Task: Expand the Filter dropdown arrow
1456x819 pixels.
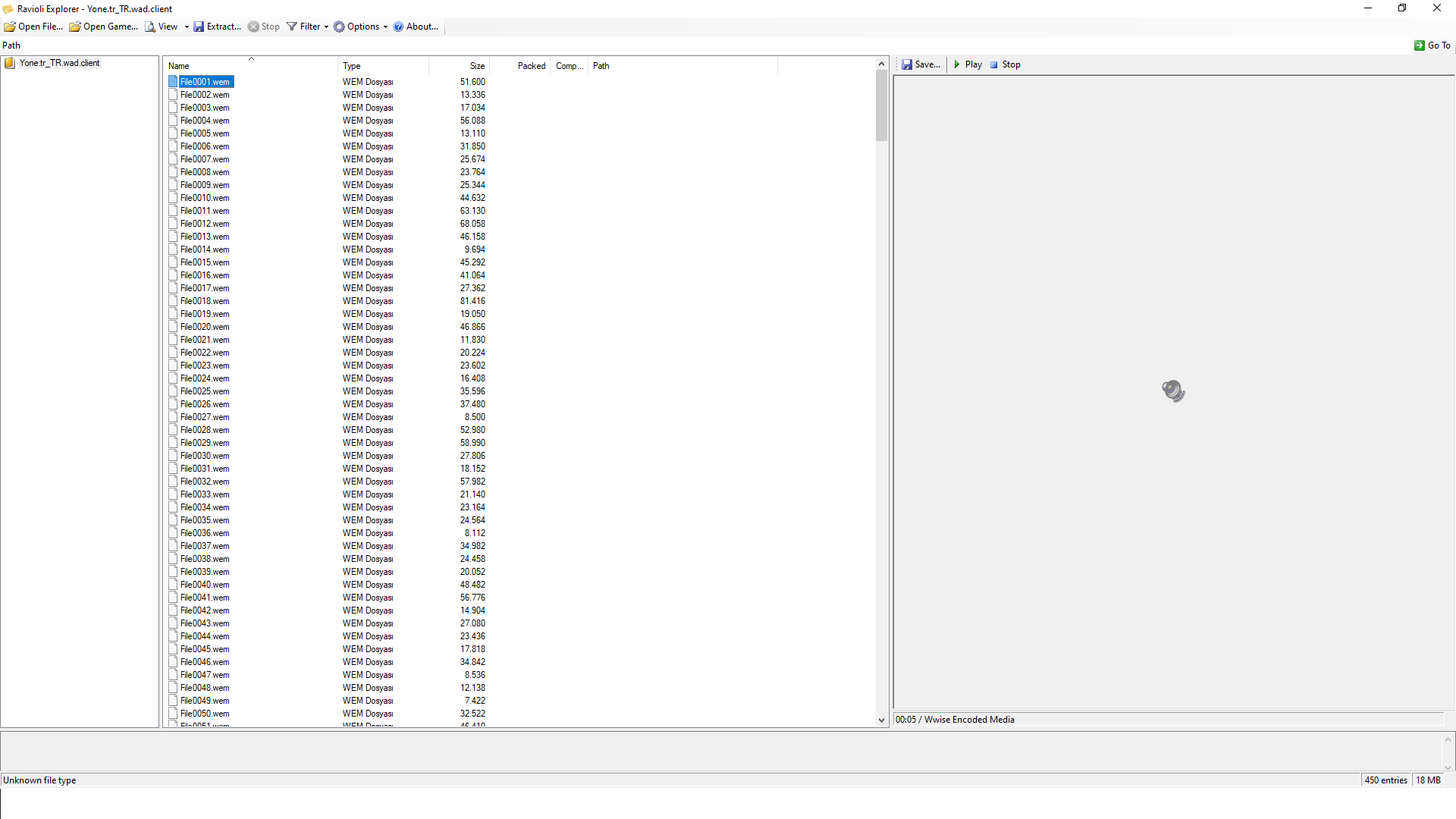Action: pyautogui.click(x=327, y=27)
